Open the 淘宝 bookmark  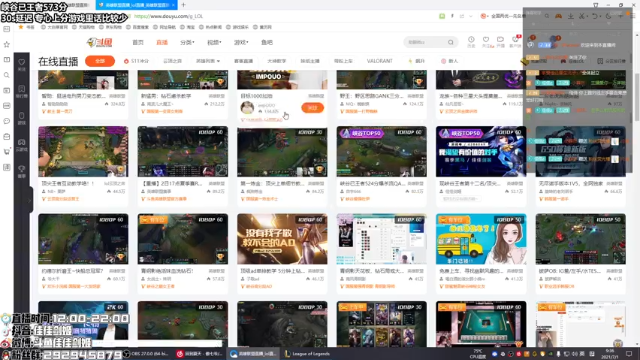(188, 27)
